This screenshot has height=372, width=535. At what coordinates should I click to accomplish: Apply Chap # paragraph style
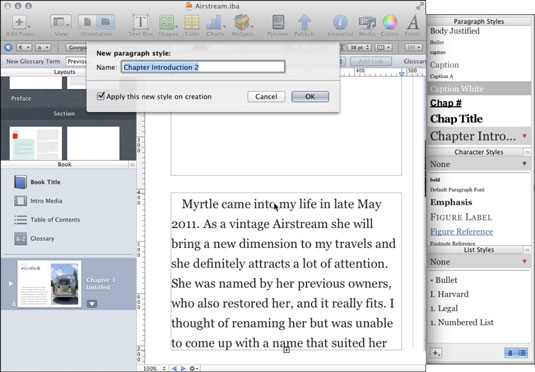pos(446,103)
